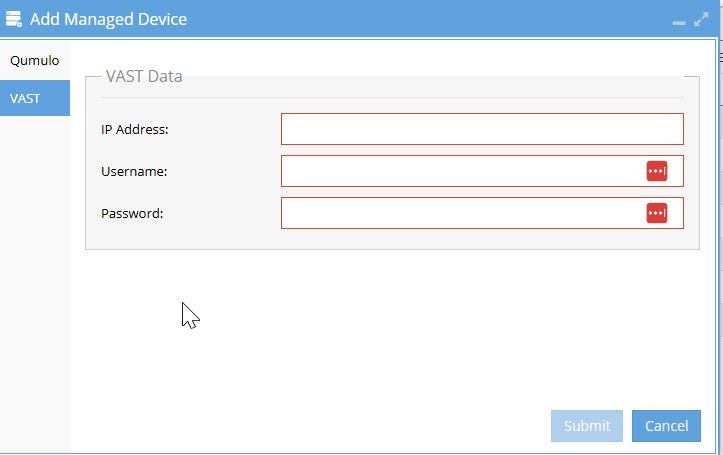Click into the Username text box
This screenshot has width=723, height=455.
(482, 171)
